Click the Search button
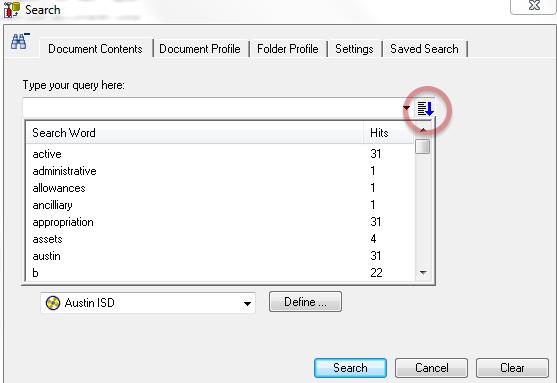 (x=350, y=368)
